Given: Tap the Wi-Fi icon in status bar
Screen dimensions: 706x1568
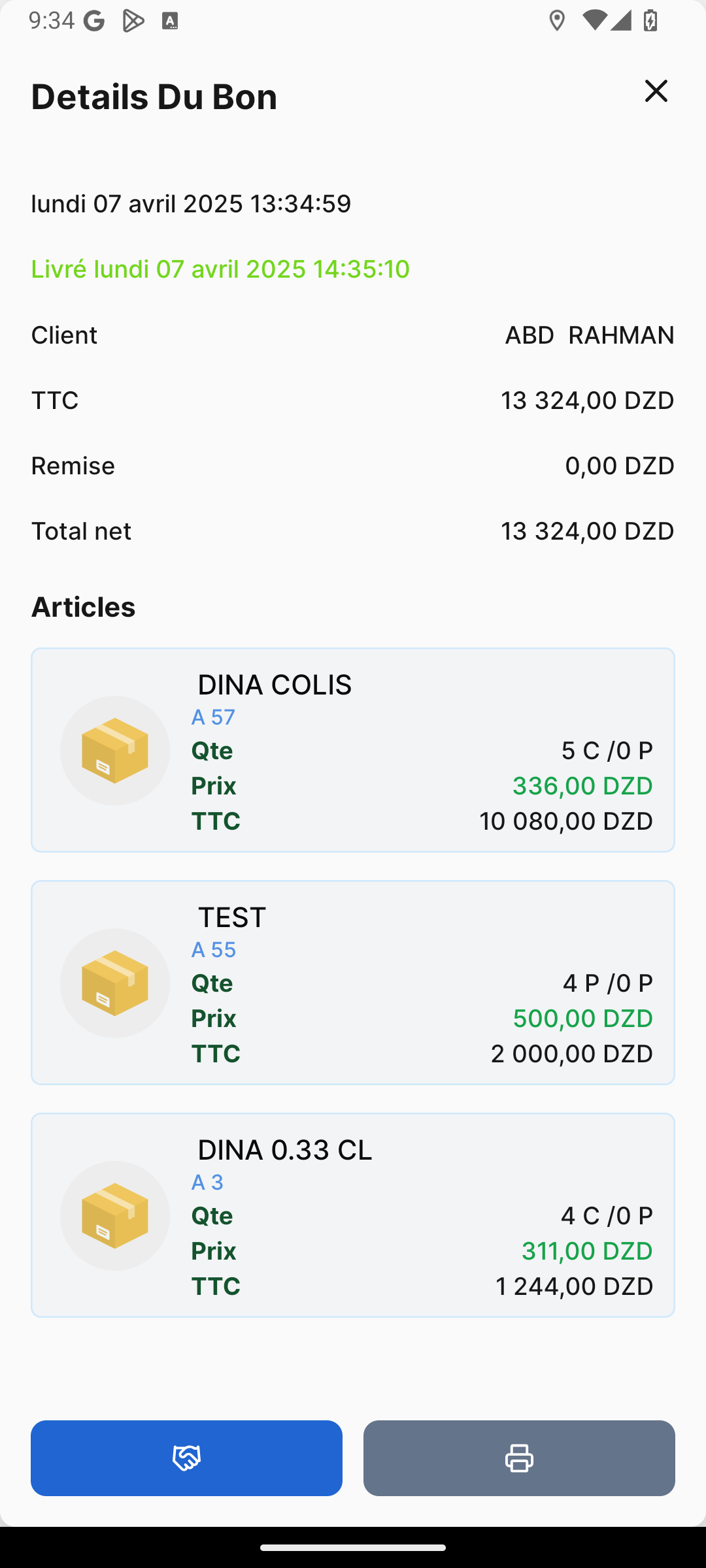Looking at the screenshot, I should (x=594, y=21).
